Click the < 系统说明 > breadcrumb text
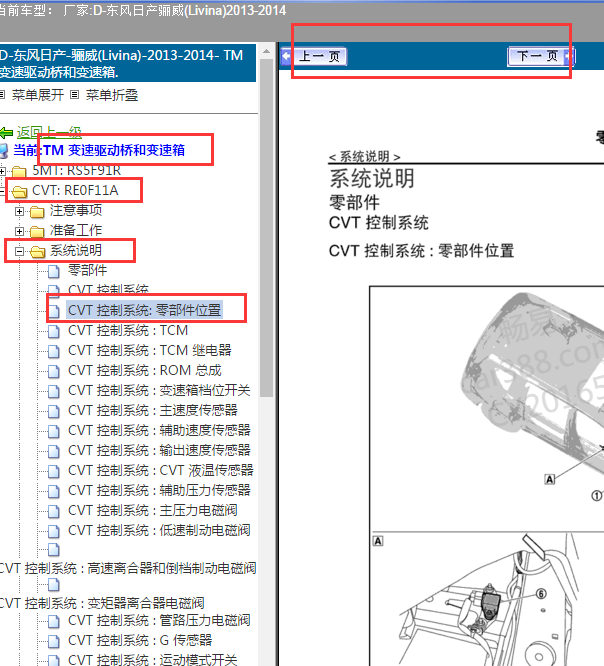 click(364, 157)
